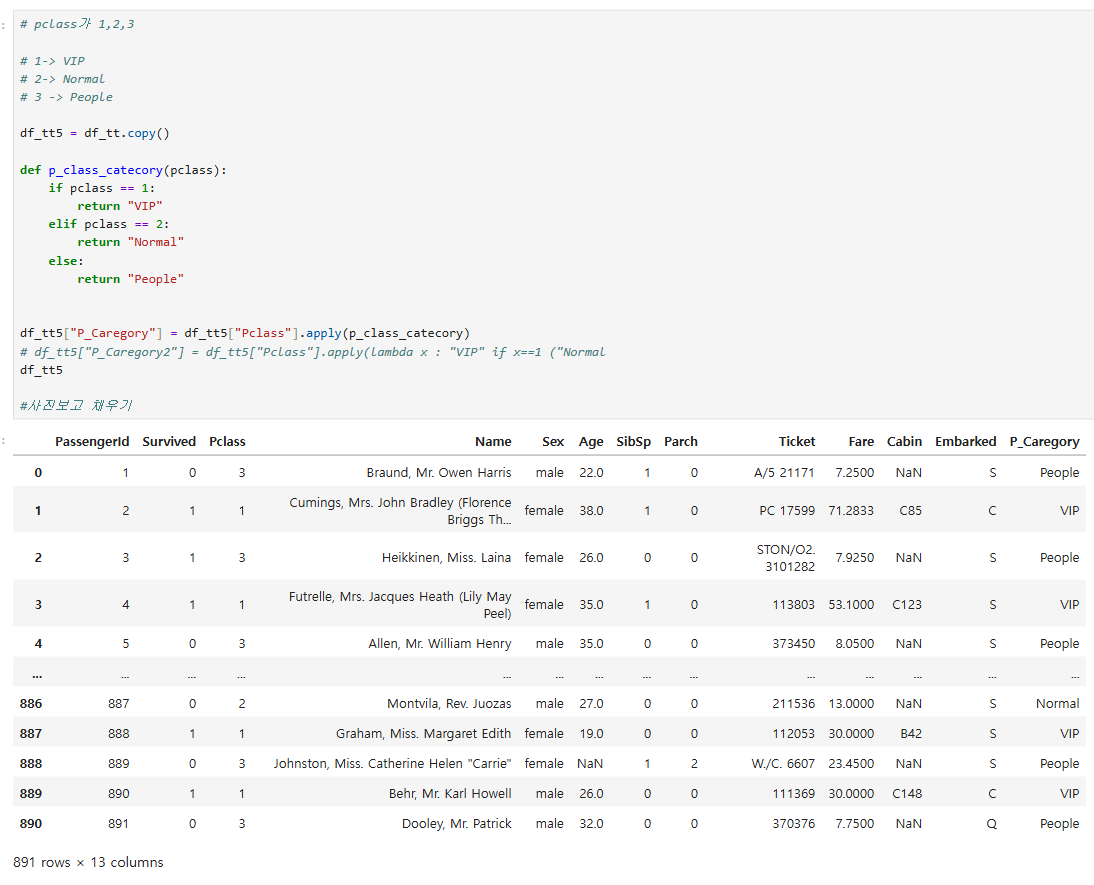The width and height of the screenshot is (1094, 885).
Task: Click the P_Caregory column header
Action: click(1044, 441)
